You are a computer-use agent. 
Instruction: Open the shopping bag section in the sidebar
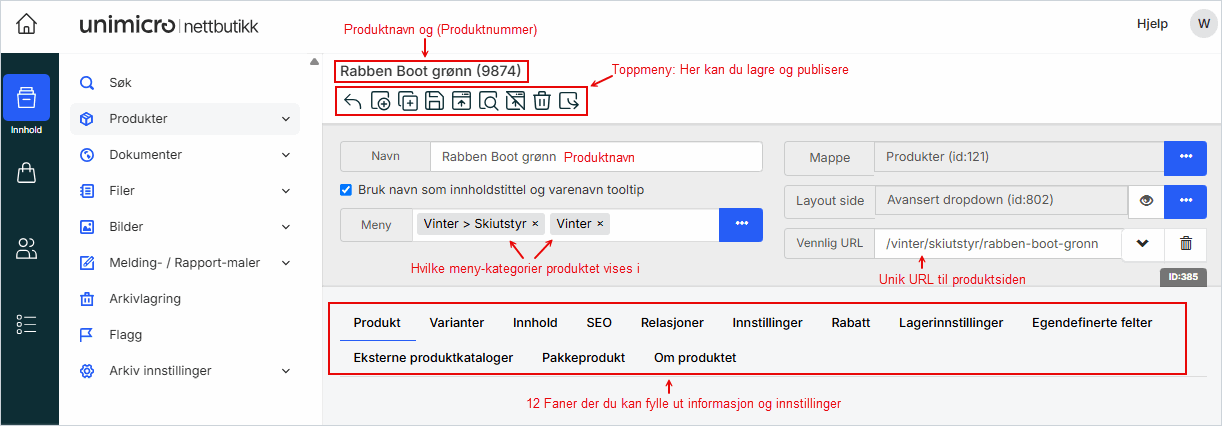click(x=27, y=174)
